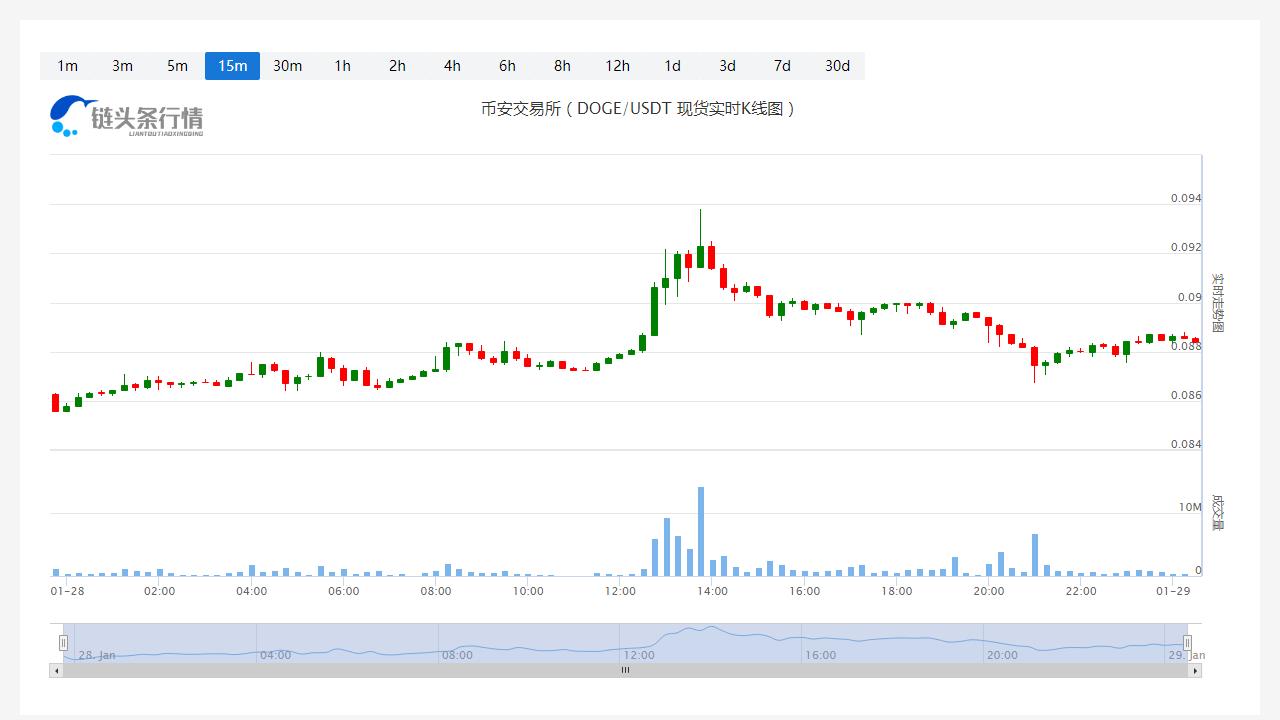Switch to the 3m interval
Image resolution: width=1280 pixels, height=720 pixels.
coord(122,66)
